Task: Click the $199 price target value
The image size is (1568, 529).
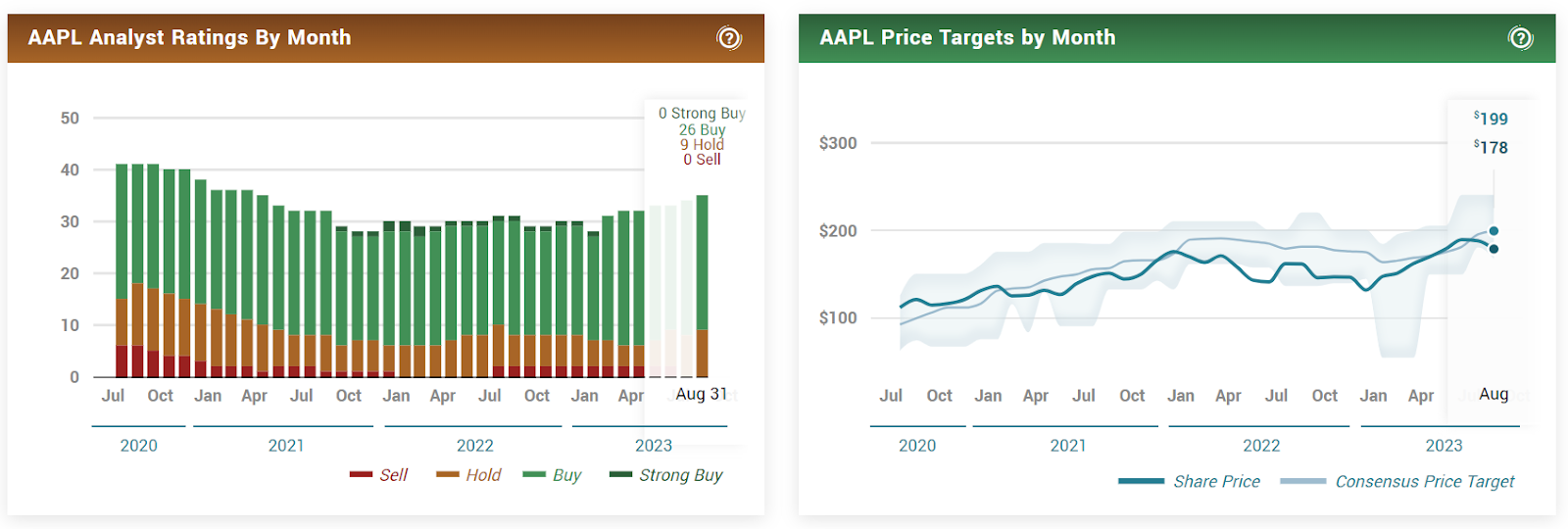Action: tap(1491, 119)
